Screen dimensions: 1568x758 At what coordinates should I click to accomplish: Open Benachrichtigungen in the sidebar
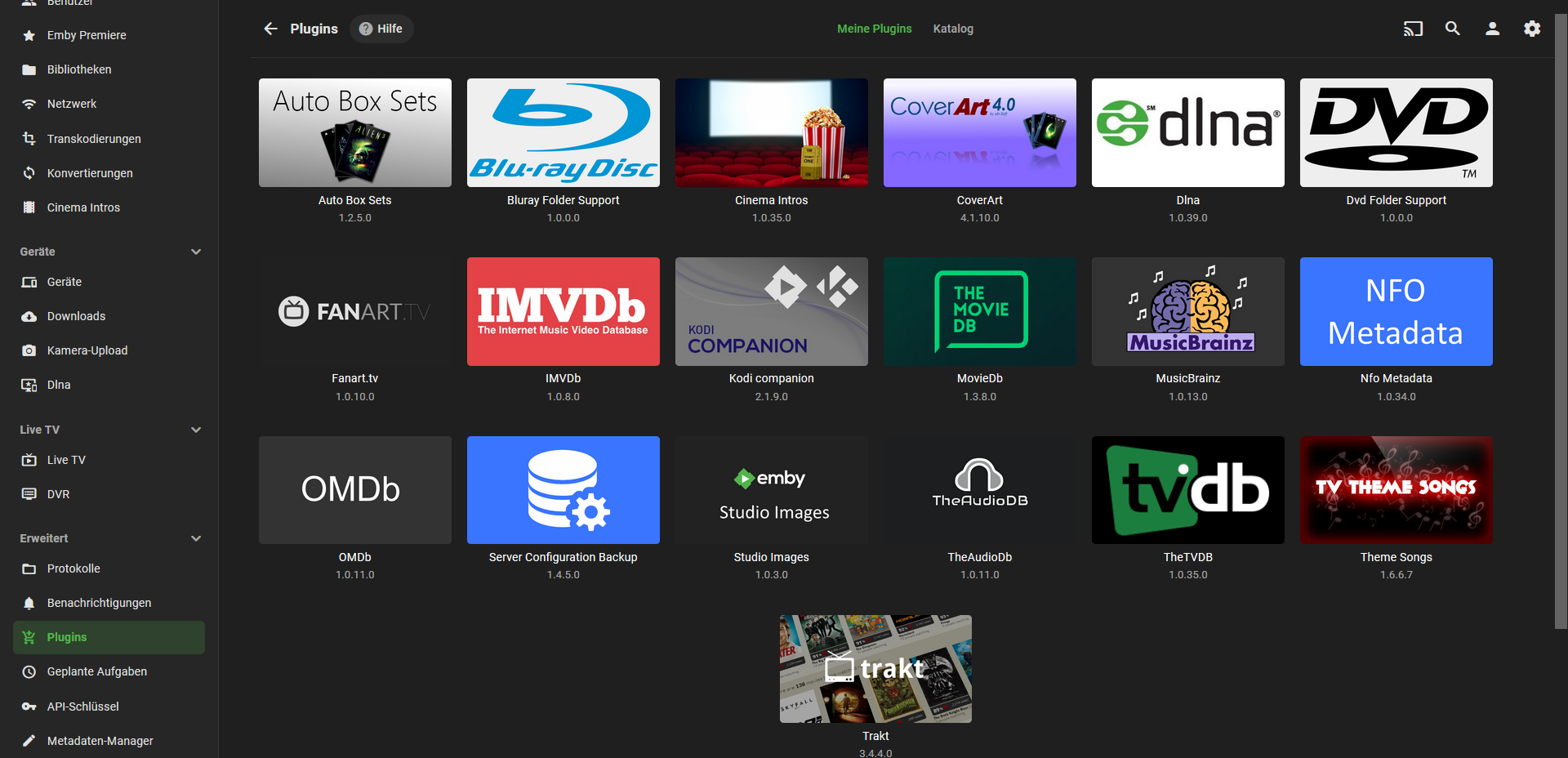(x=109, y=603)
